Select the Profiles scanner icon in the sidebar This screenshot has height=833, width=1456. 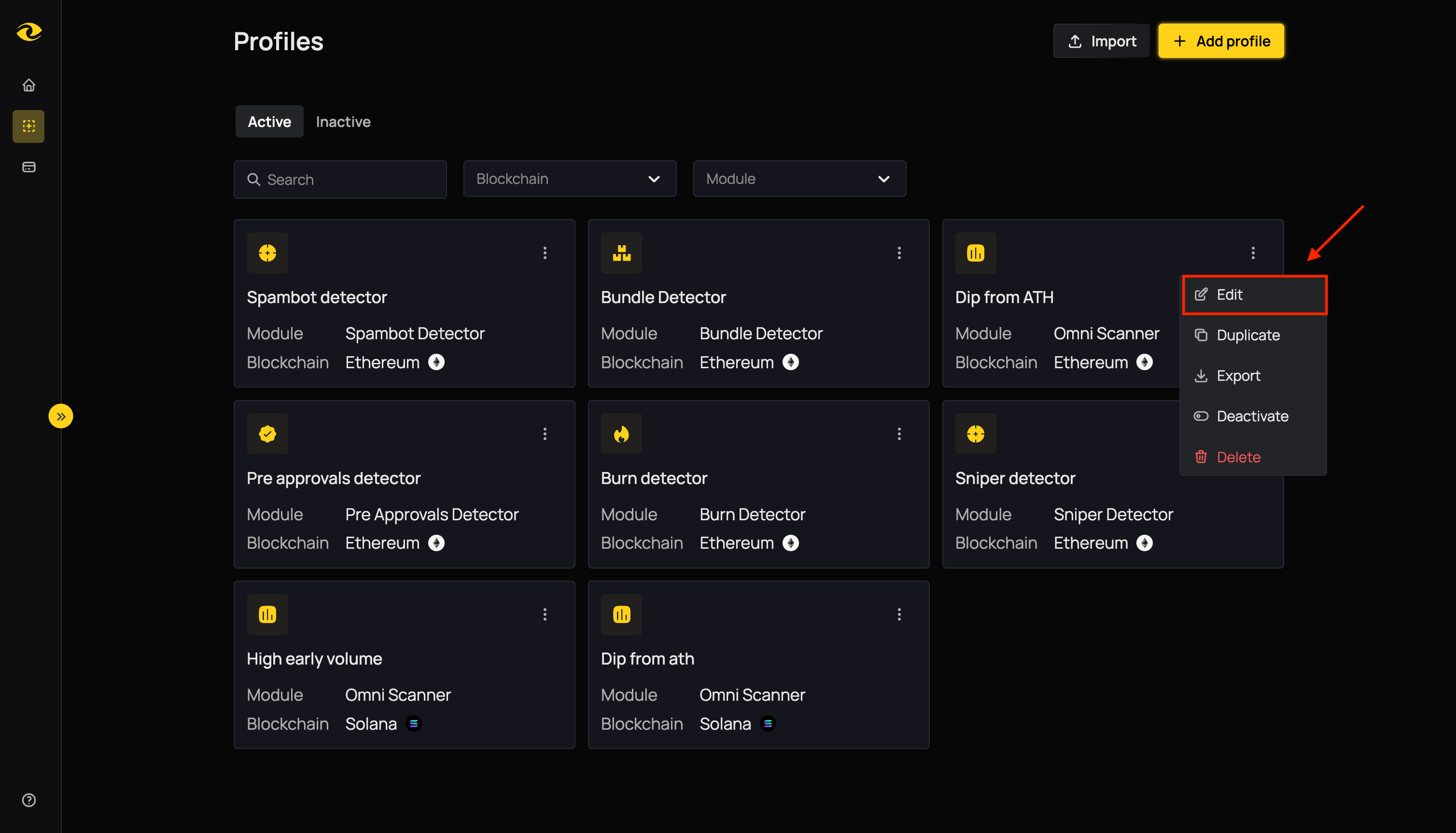28,126
